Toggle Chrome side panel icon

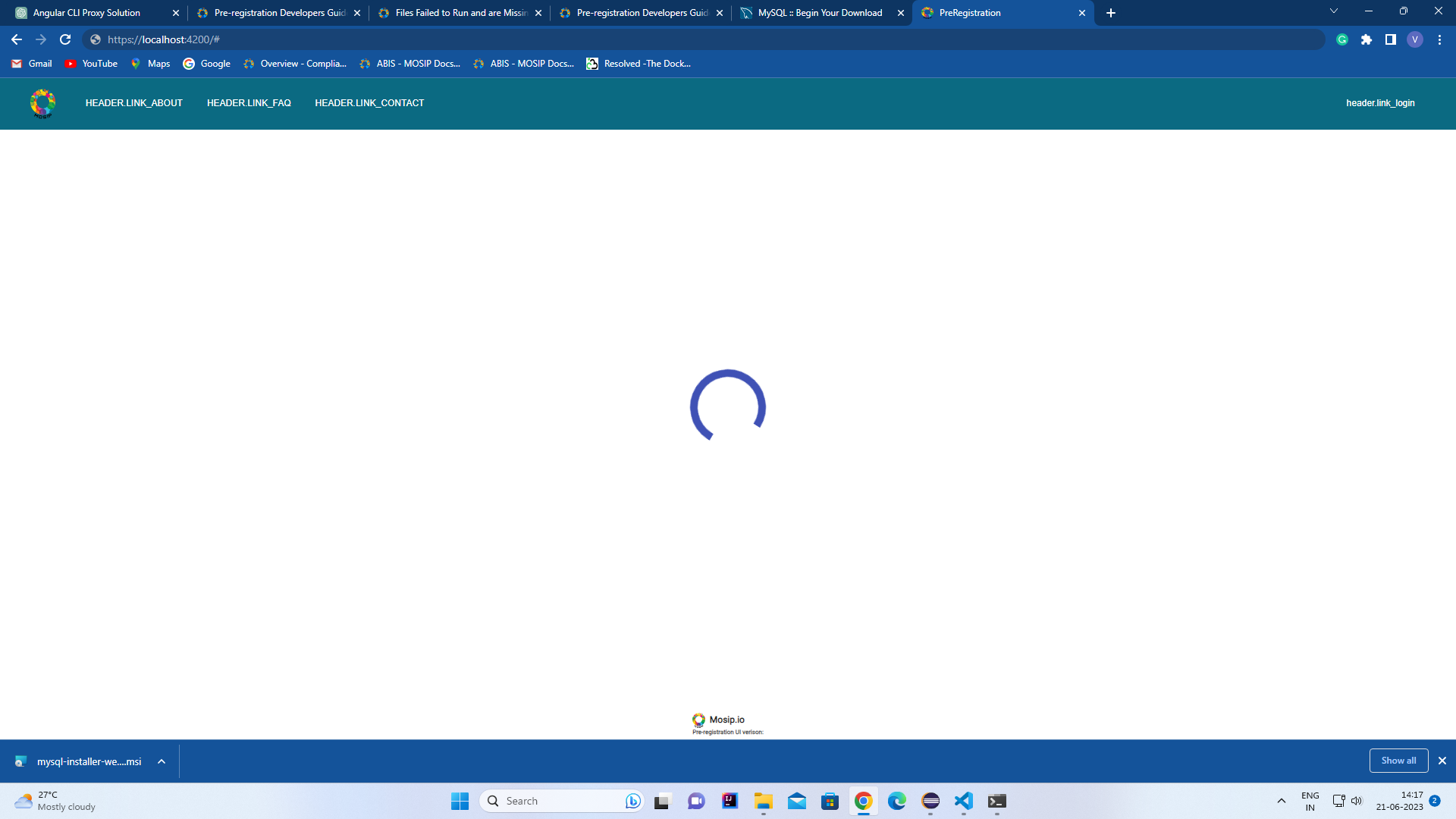tap(1391, 39)
